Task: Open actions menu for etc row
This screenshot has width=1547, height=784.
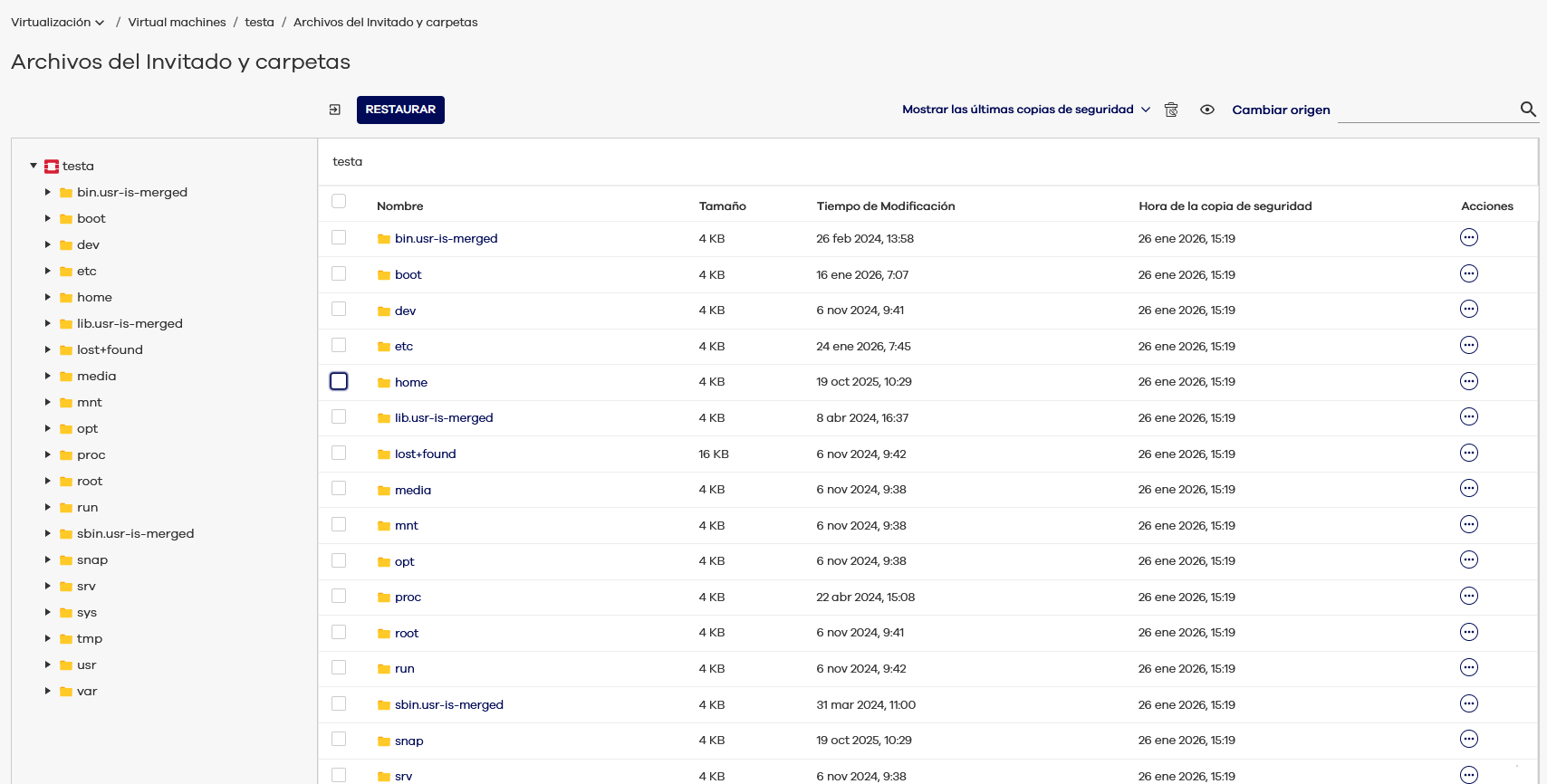Action: (x=1469, y=345)
